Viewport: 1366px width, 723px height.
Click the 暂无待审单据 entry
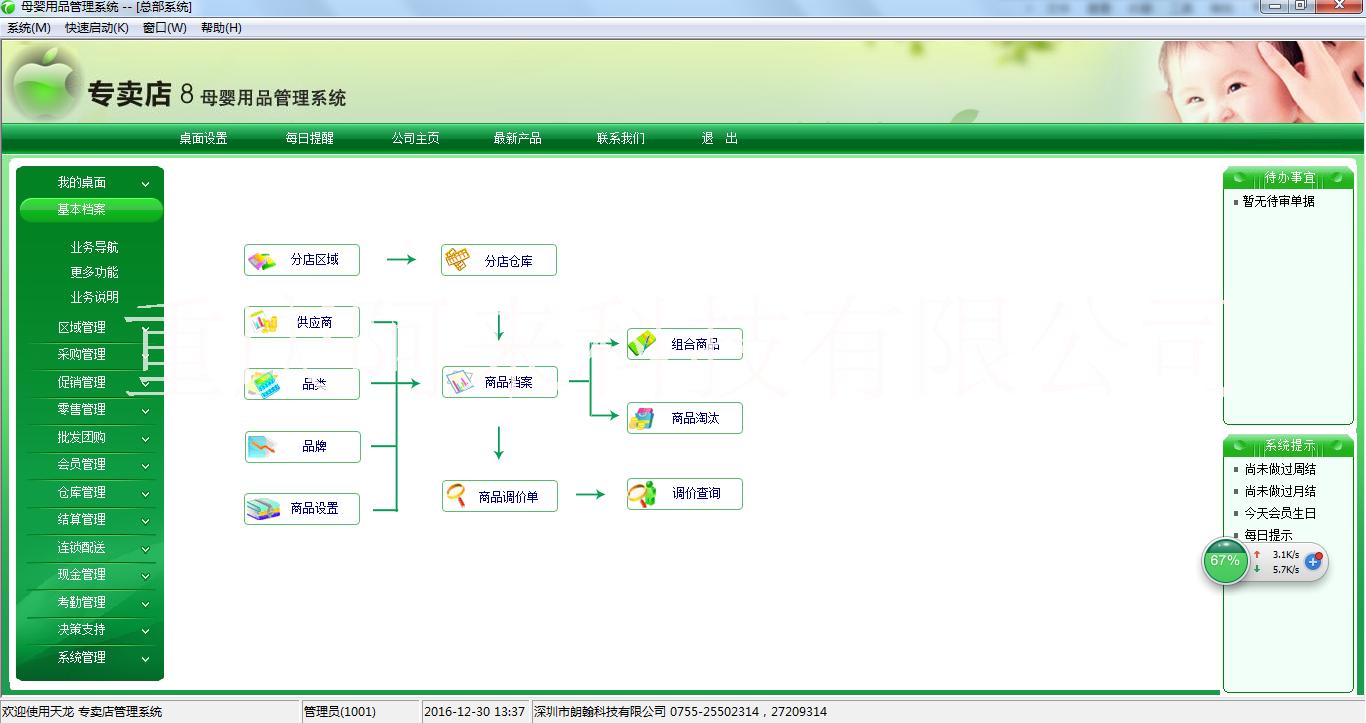click(x=1279, y=201)
